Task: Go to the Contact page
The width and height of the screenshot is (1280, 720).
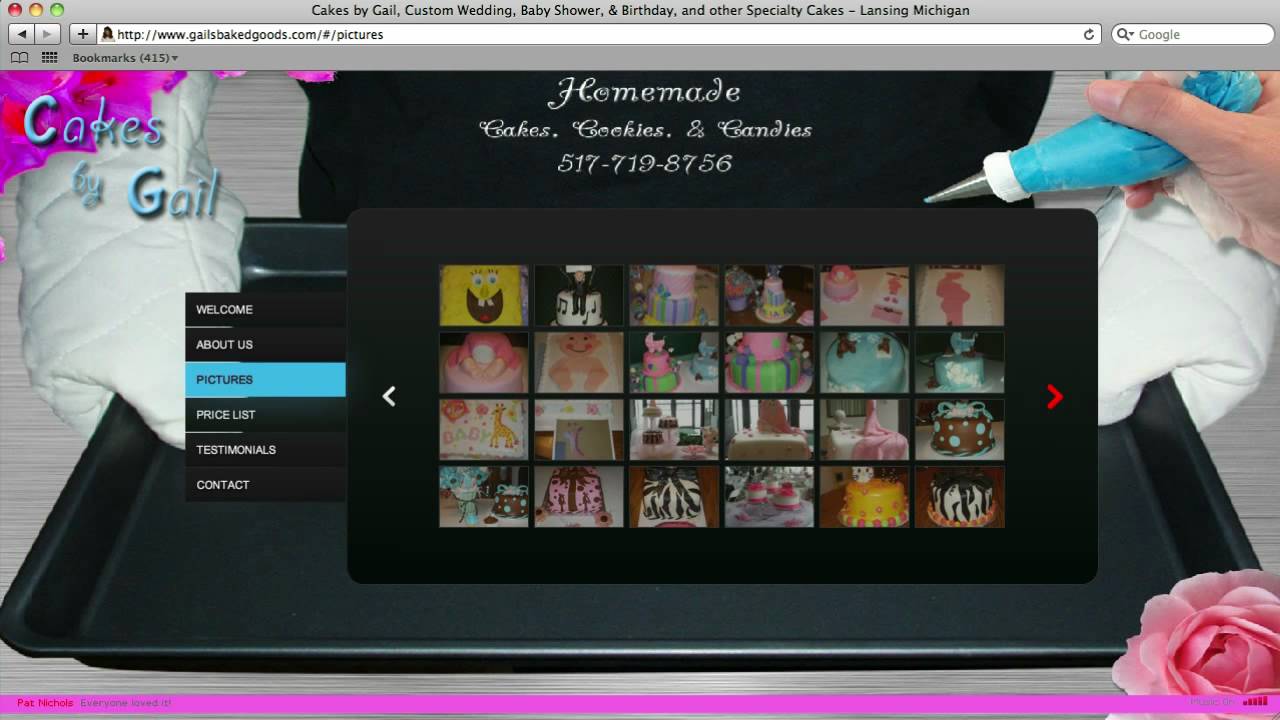Action: (x=265, y=485)
